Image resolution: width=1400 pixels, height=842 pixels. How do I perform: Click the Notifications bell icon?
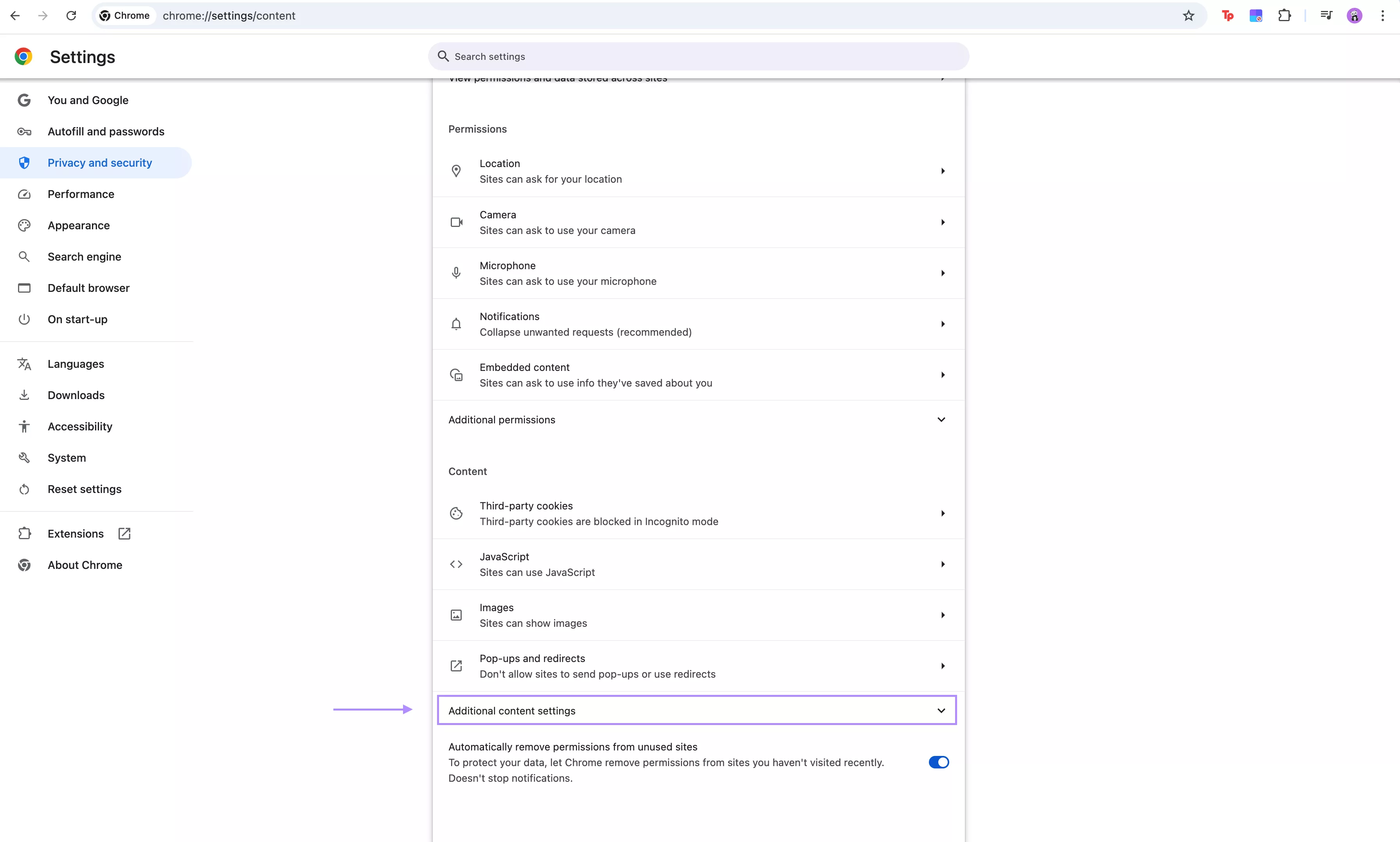[457, 324]
